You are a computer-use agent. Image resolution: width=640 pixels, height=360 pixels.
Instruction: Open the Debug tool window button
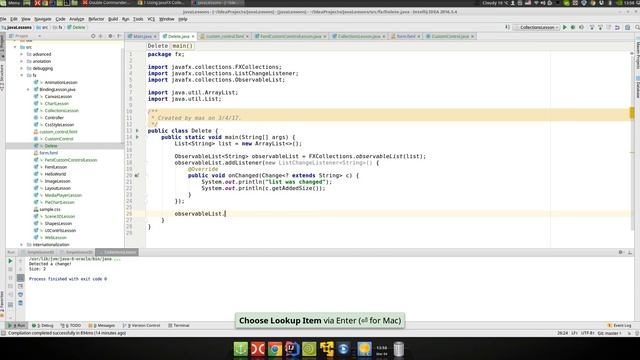[43, 325]
